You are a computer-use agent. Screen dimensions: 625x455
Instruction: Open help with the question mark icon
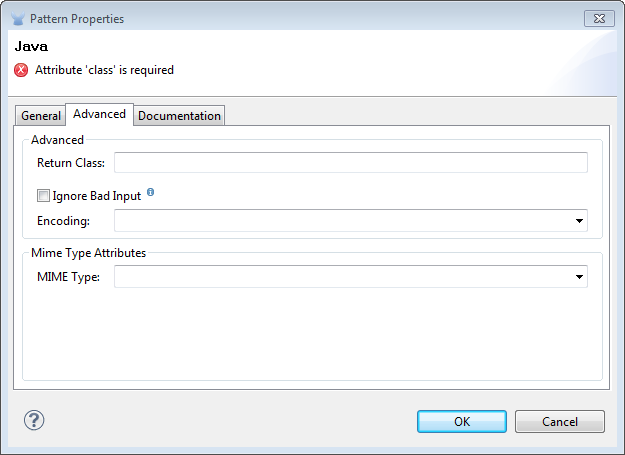tap(34, 420)
